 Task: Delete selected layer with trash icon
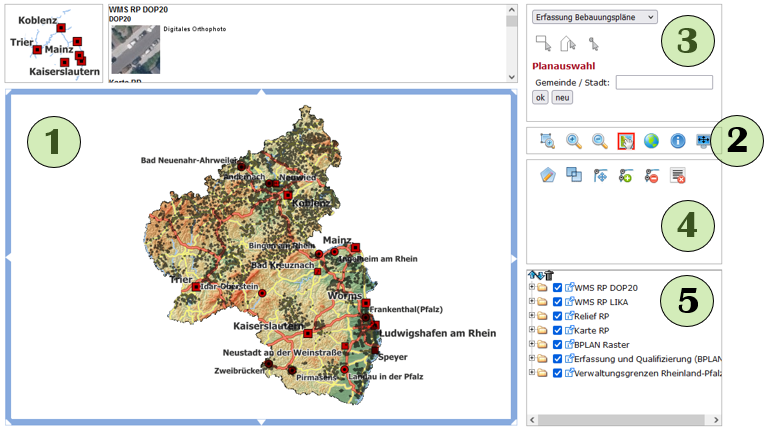549,275
